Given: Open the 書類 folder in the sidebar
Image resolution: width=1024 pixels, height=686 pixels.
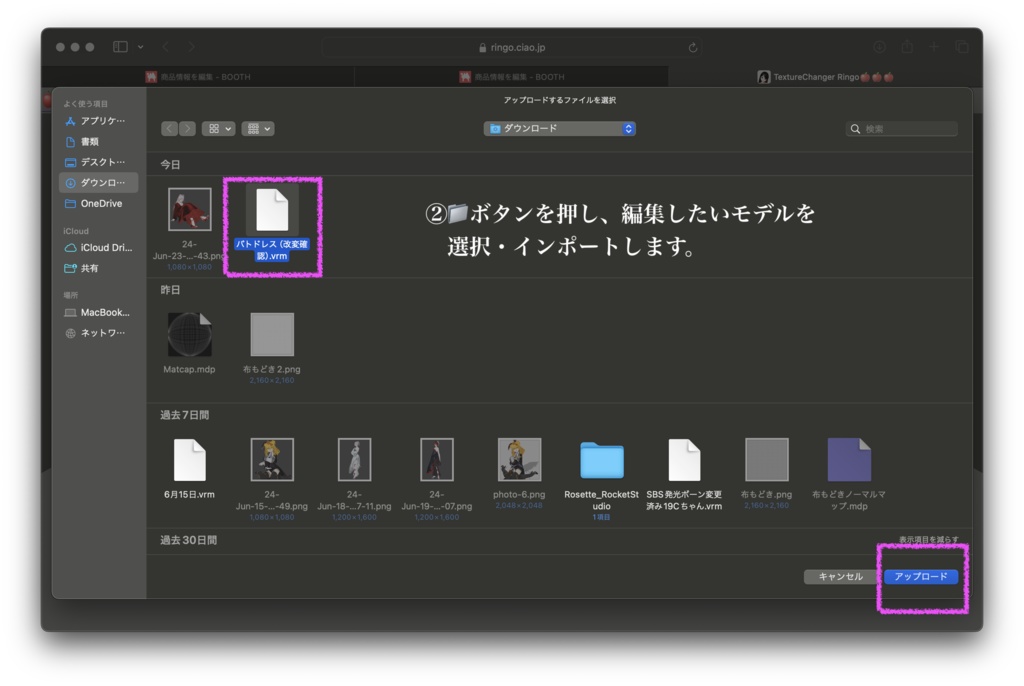Looking at the screenshot, I should click(90, 142).
